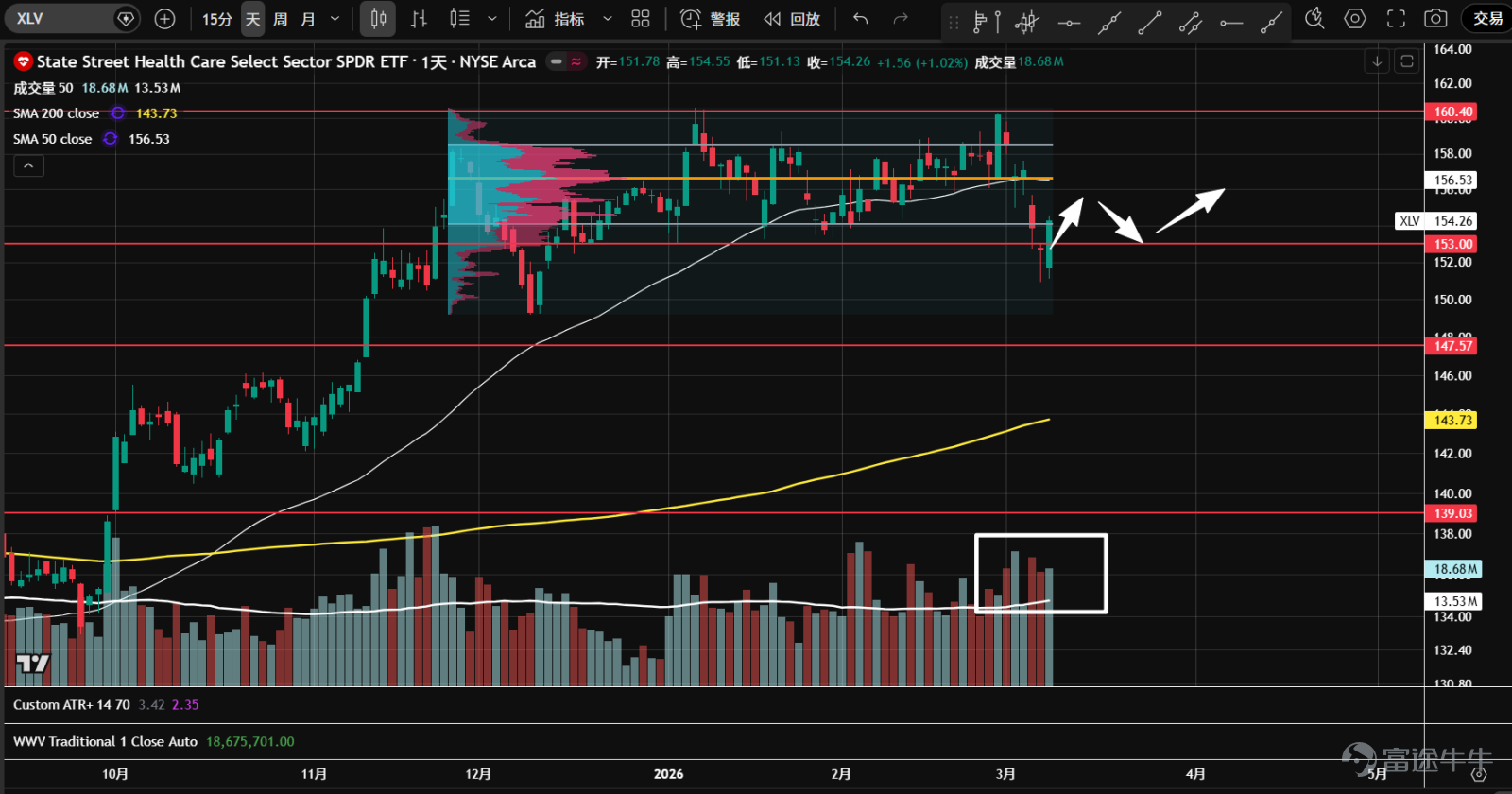Expand the chart type dropdown
This screenshot has width=1512, height=794.
coord(492,19)
